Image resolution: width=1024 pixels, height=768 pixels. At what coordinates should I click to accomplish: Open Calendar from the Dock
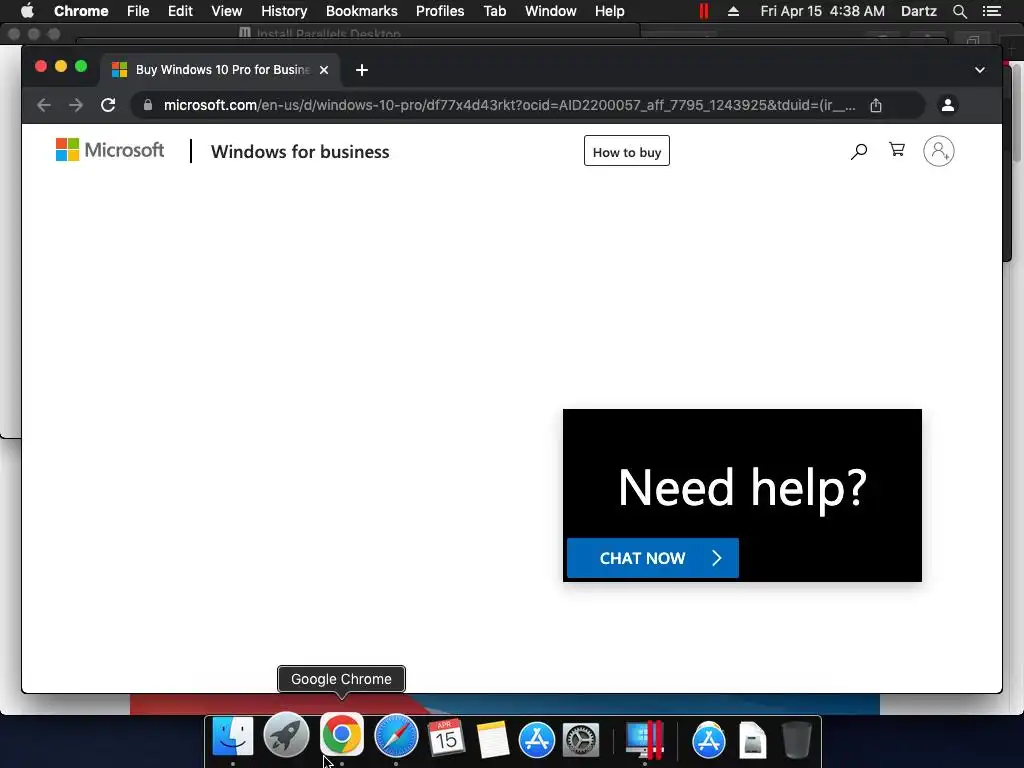[x=446, y=737]
